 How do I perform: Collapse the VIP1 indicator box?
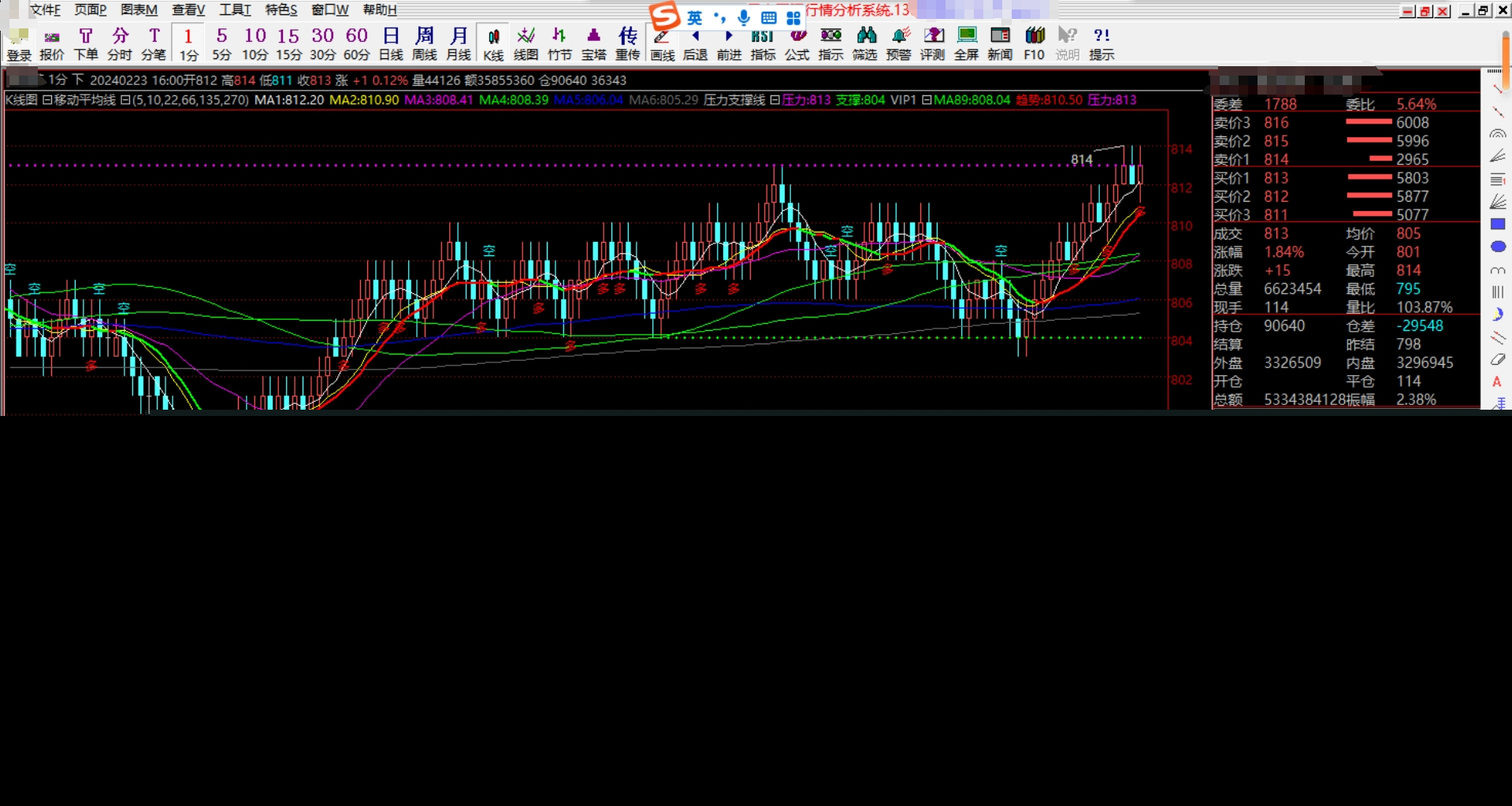(x=927, y=100)
